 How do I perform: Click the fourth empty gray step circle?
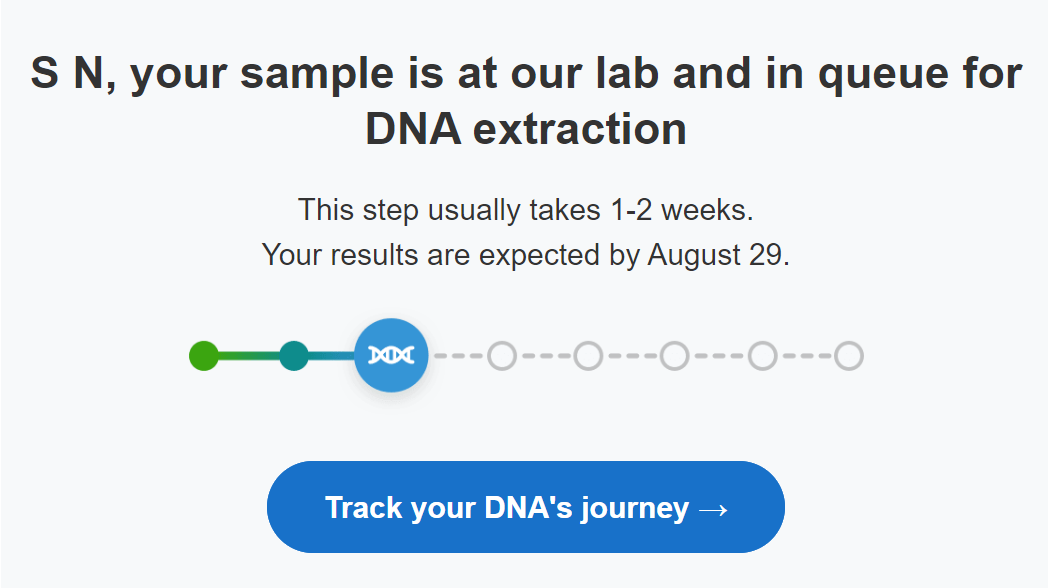(763, 355)
